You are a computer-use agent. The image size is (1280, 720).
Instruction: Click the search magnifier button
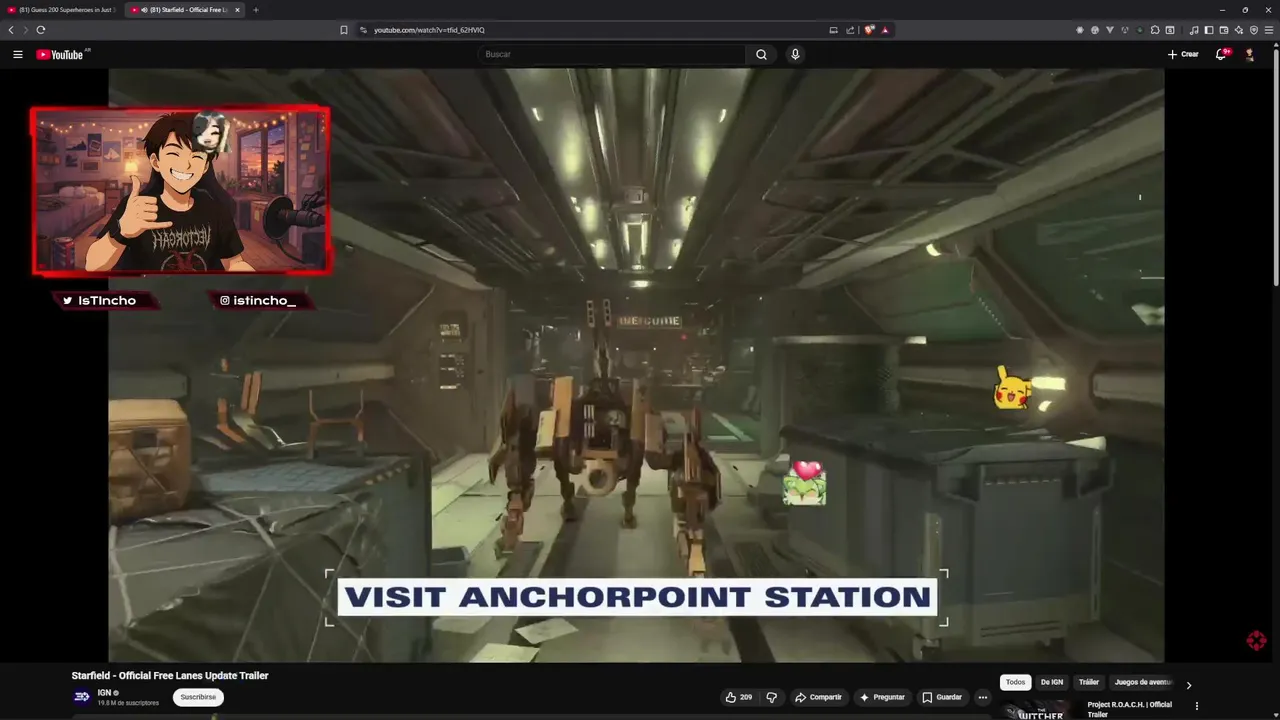[x=761, y=54]
